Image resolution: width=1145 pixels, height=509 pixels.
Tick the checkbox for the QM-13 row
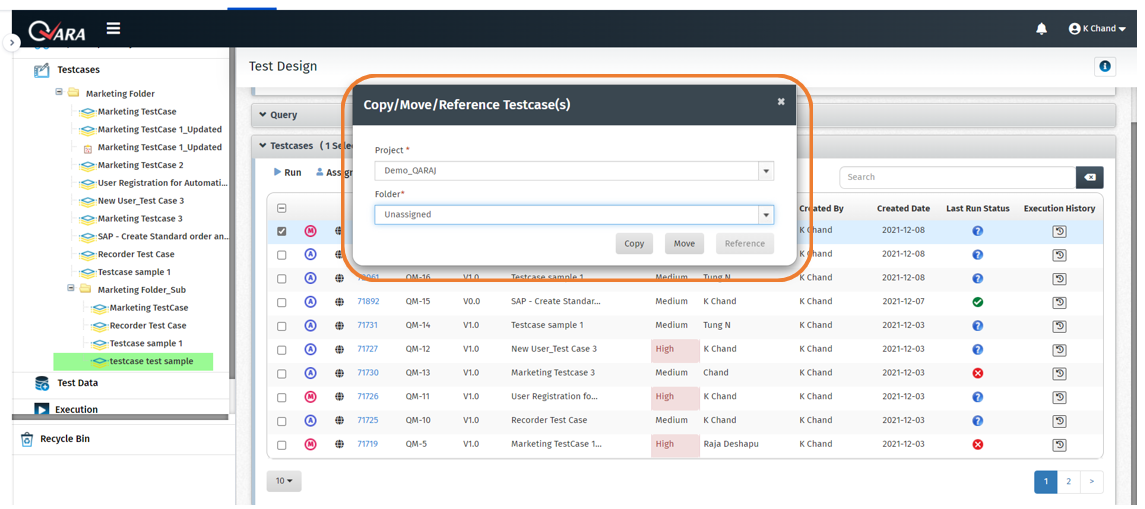[281, 373]
